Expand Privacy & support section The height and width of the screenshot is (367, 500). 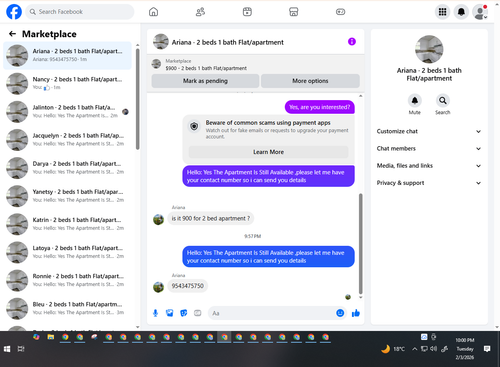tap(429, 183)
